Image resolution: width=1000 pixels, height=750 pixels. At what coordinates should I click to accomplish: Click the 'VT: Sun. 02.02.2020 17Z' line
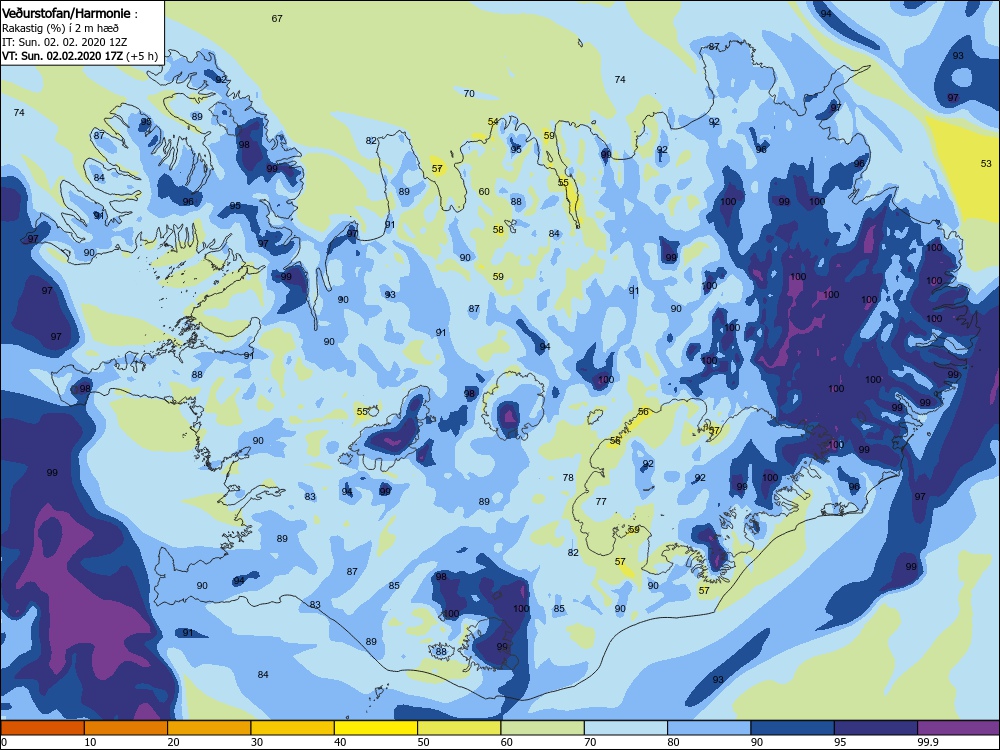(x=62, y=56)
